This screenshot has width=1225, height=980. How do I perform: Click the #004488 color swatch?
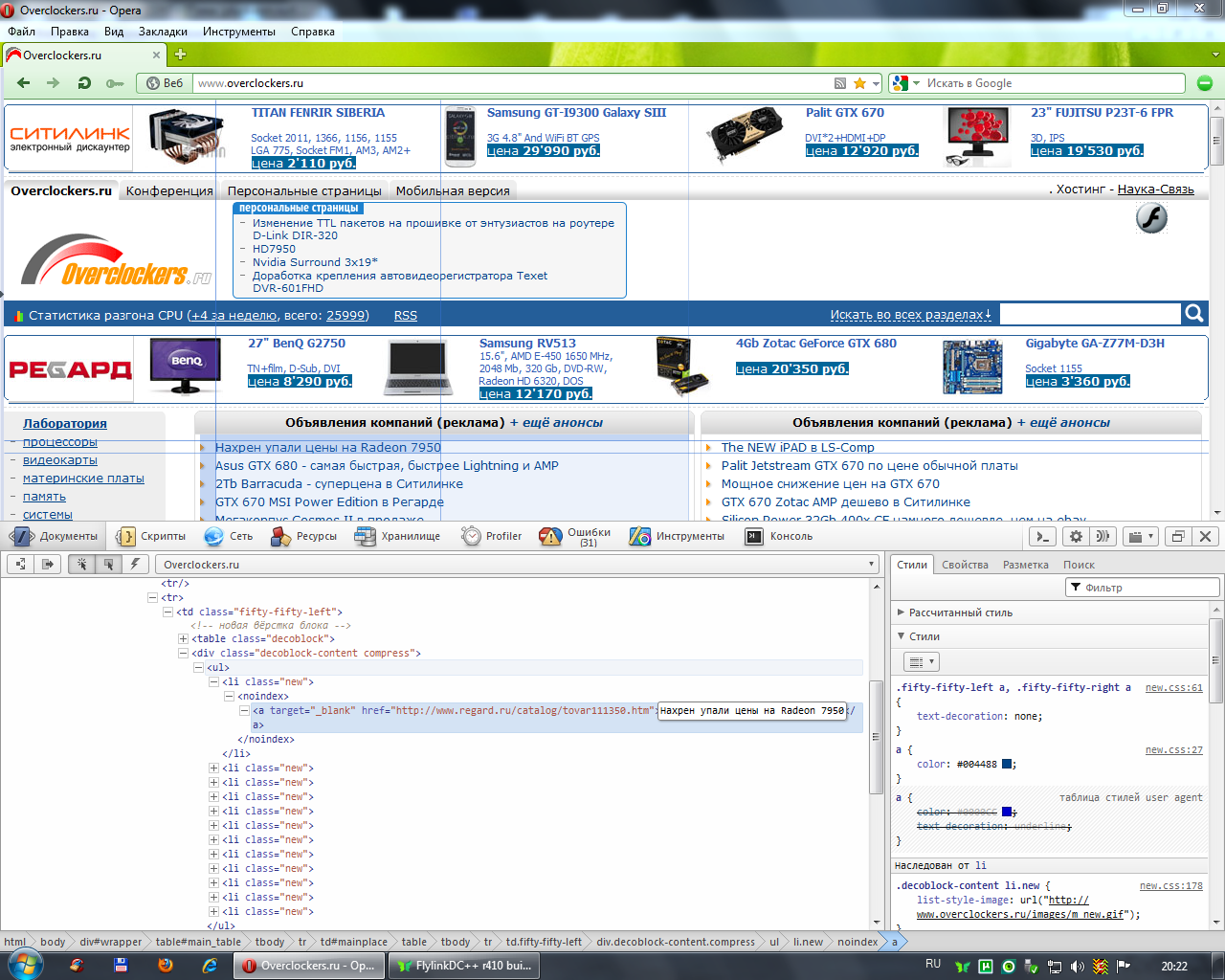[1007, 764]
